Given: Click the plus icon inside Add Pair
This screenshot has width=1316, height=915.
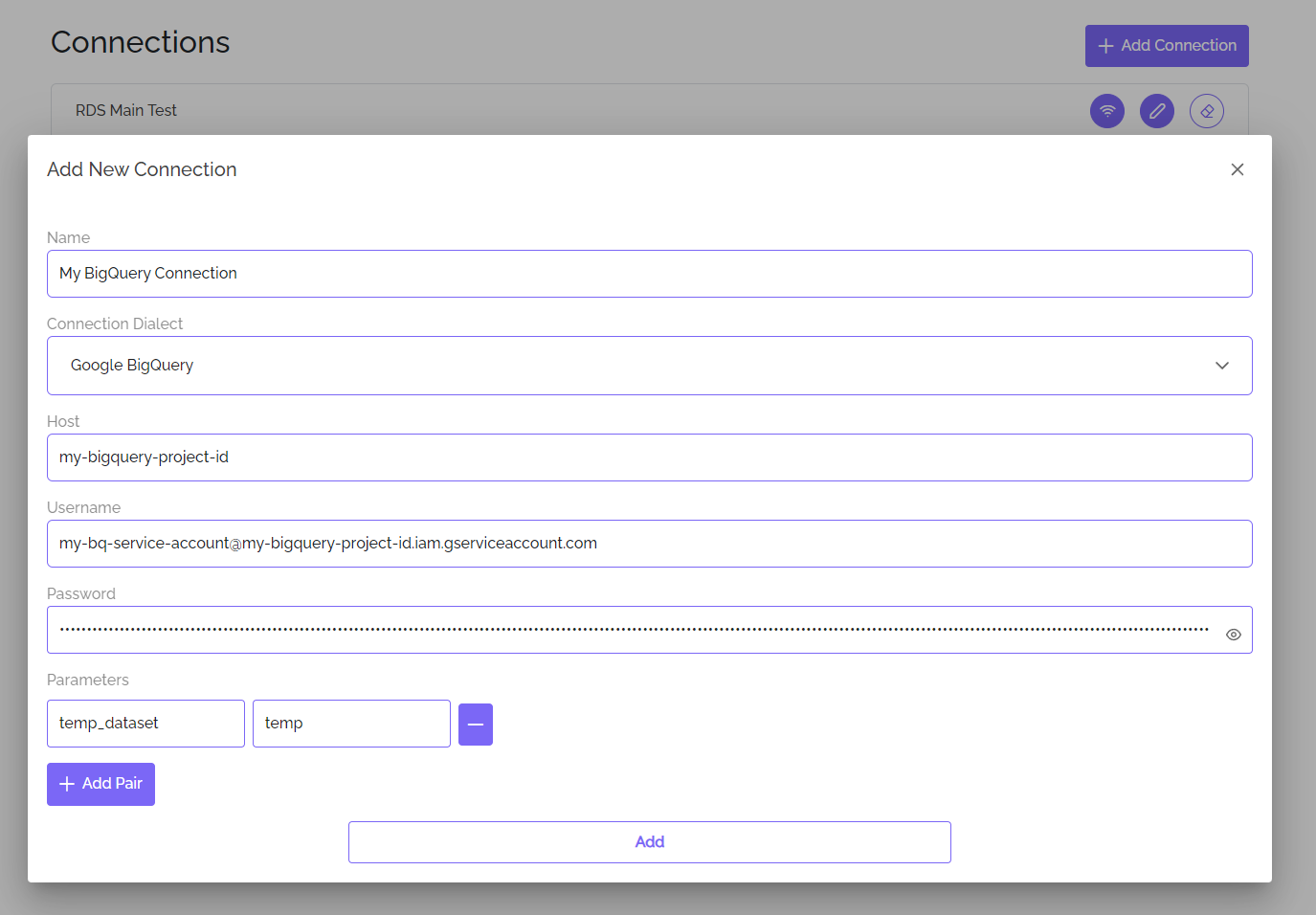Looking at the screenshot, I should [x=66, y=784].
